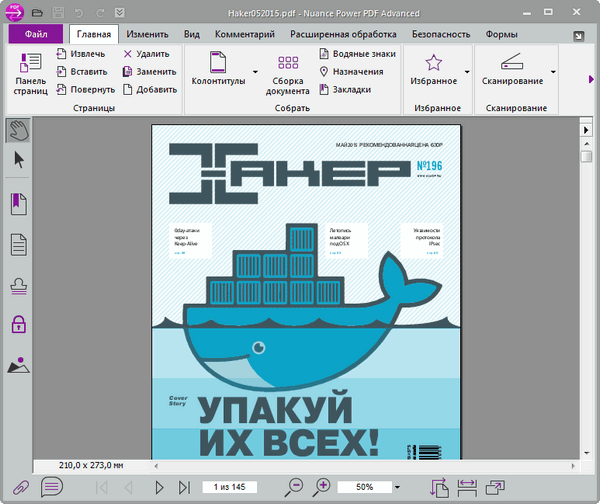Screen dimensions: 600x504
Task: Expand the Колонтитулы dropdown arrow
Action: (255, 72)
